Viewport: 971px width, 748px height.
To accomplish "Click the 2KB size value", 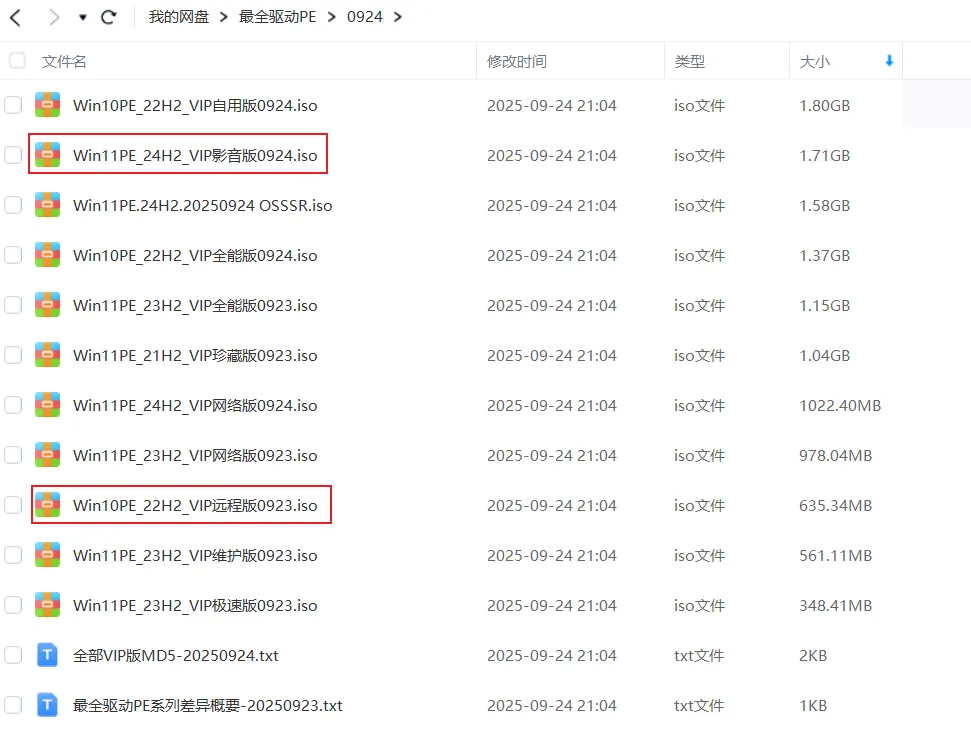I will [813, 655].
